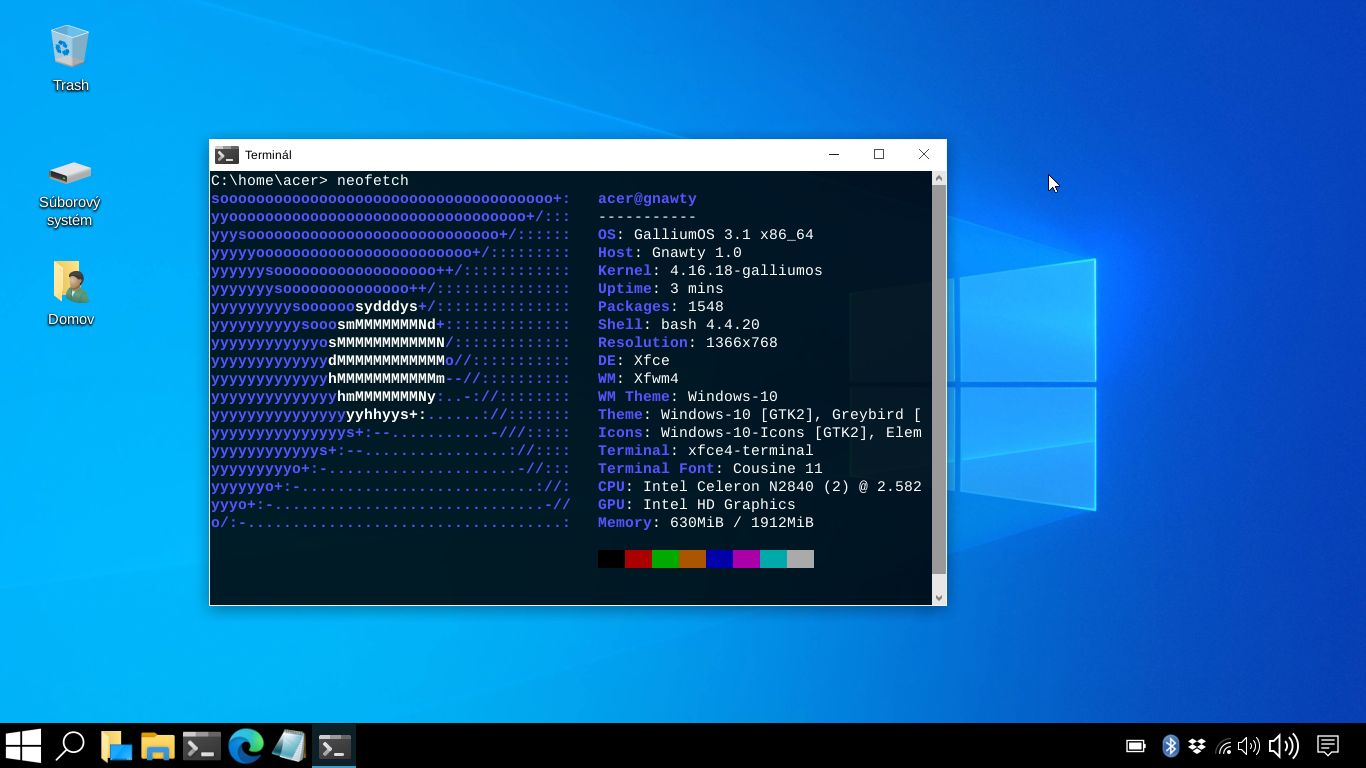This screenshot has width=1366, height=768.
Task: Select the Trash desktop icon
Action: pos(70,59)
